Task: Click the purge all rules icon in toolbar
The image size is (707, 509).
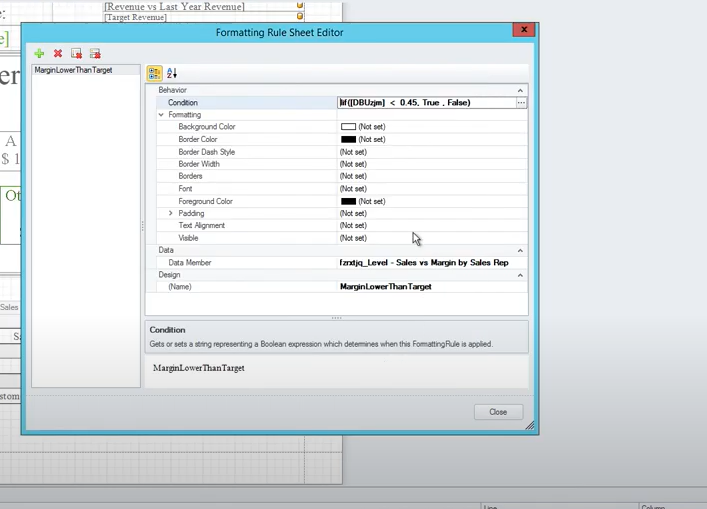Action: coord(95,54)
